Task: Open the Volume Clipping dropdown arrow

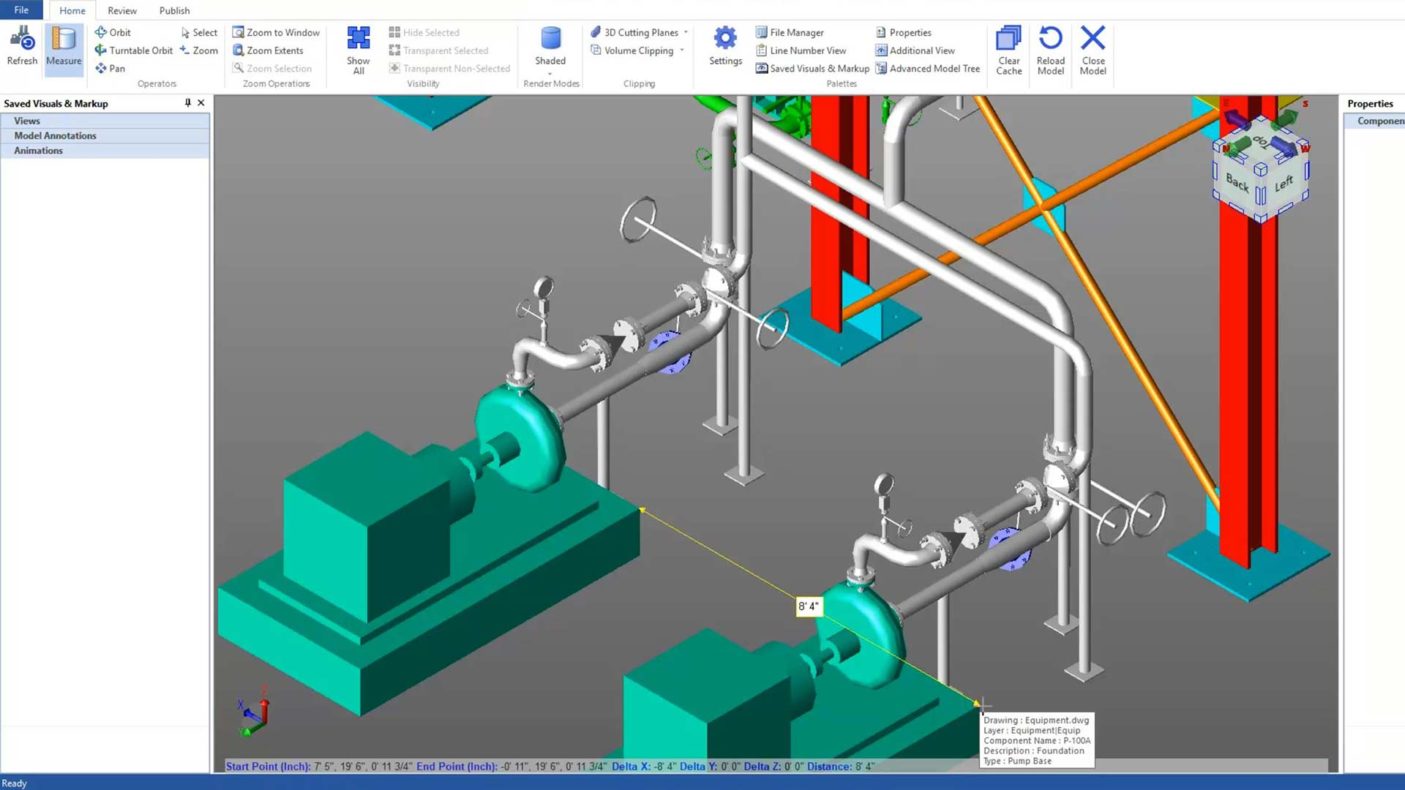Action: [x=682, y=51]
